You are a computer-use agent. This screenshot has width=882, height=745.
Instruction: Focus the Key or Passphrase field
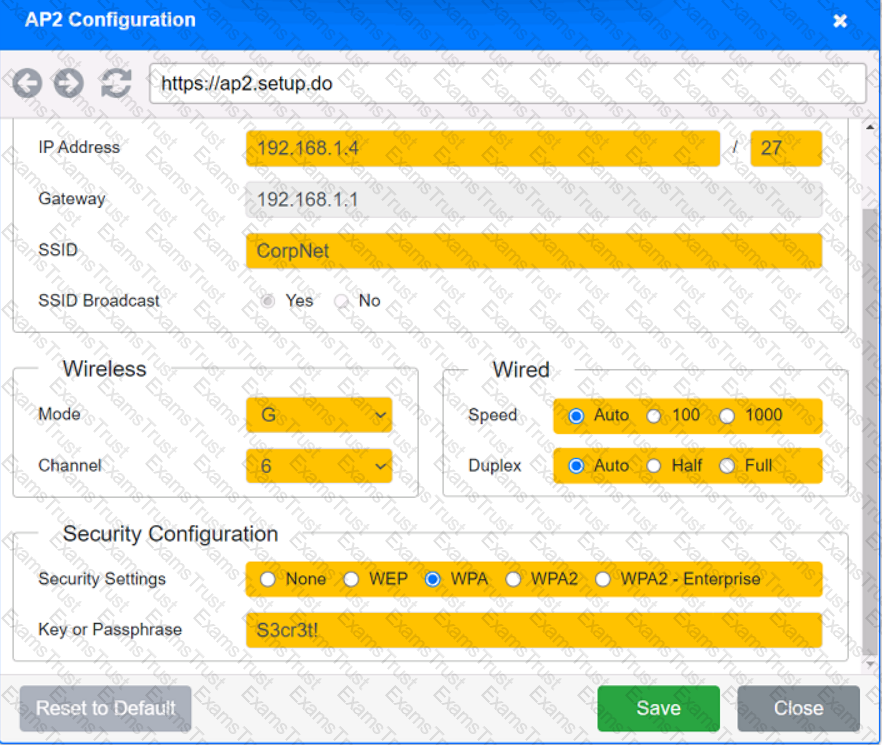(533, 630)
